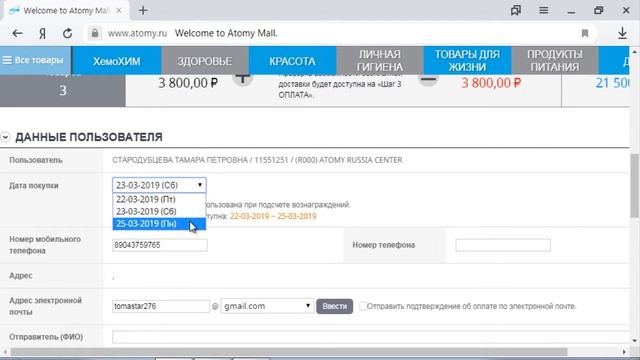This screenshot has width=640, height=360.
Task: Open the browser hamburger menu
Action: coord(543,10)
